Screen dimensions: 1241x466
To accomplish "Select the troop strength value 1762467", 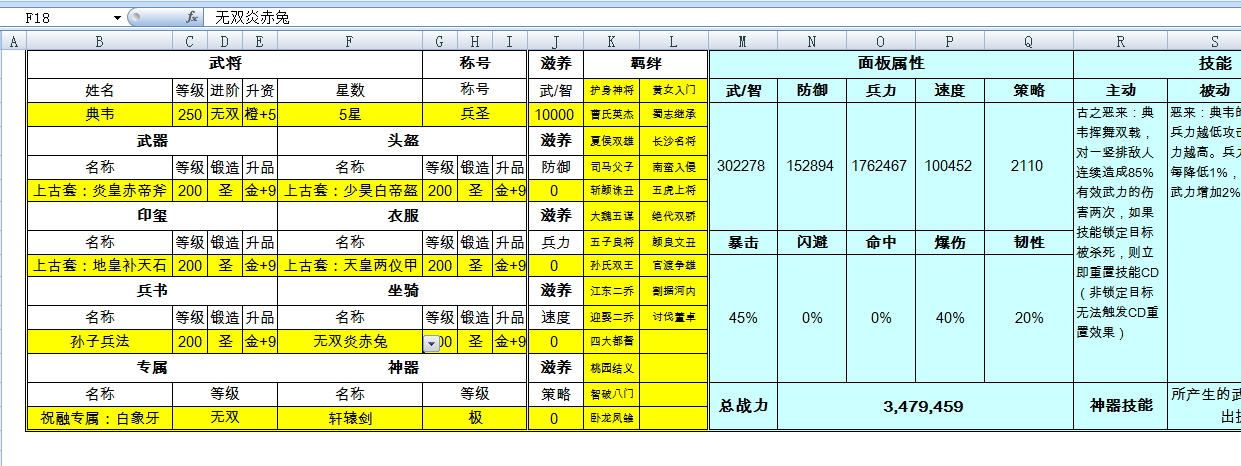I will tap(880, 166).
